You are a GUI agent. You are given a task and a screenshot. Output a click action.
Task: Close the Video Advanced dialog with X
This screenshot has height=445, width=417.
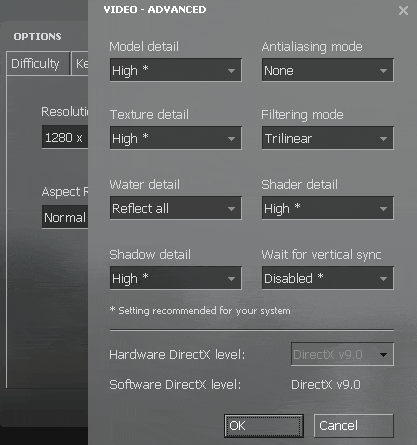pos(403,10)
